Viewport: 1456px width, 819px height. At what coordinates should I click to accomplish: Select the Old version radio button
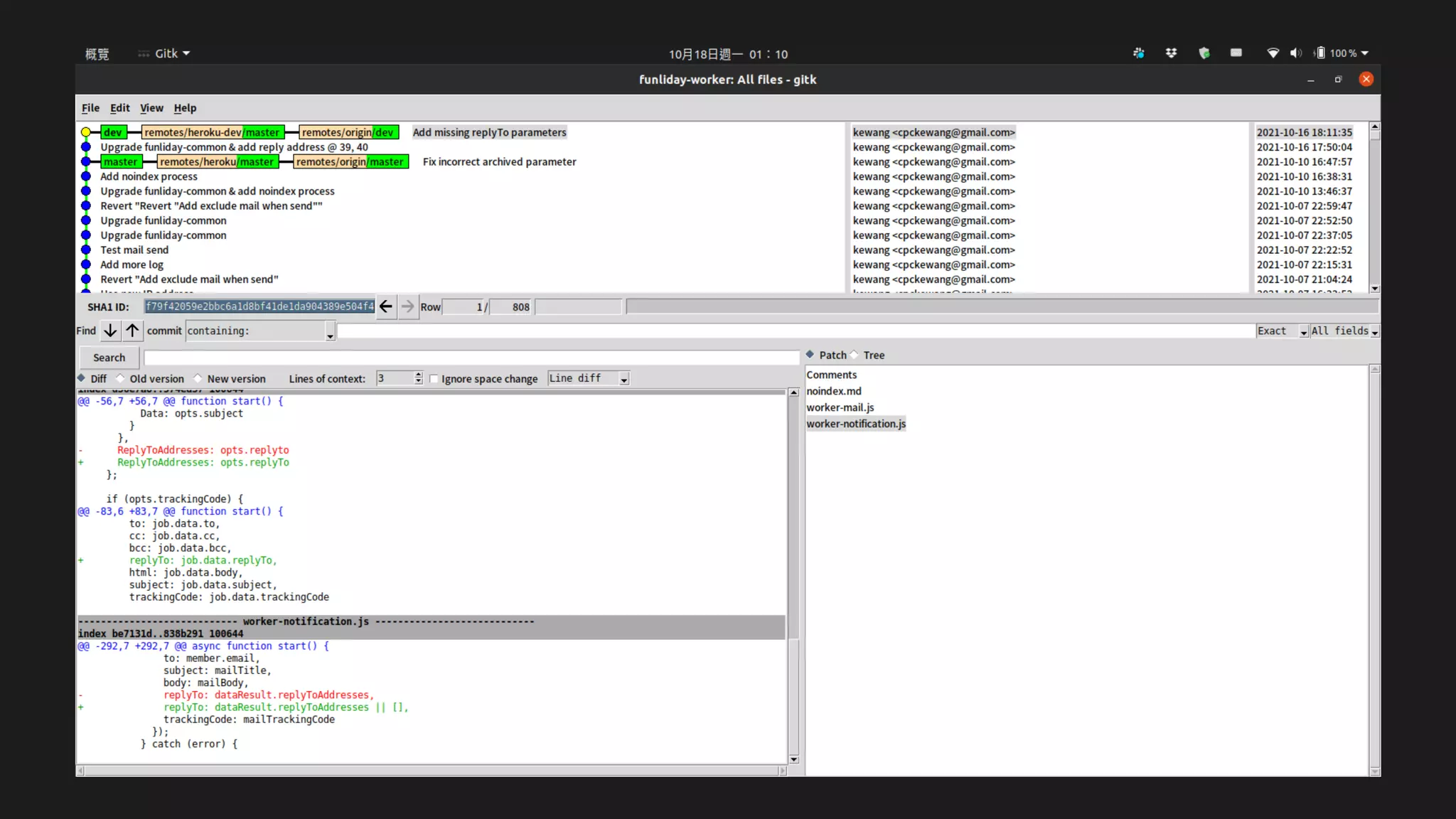[121, 378]
